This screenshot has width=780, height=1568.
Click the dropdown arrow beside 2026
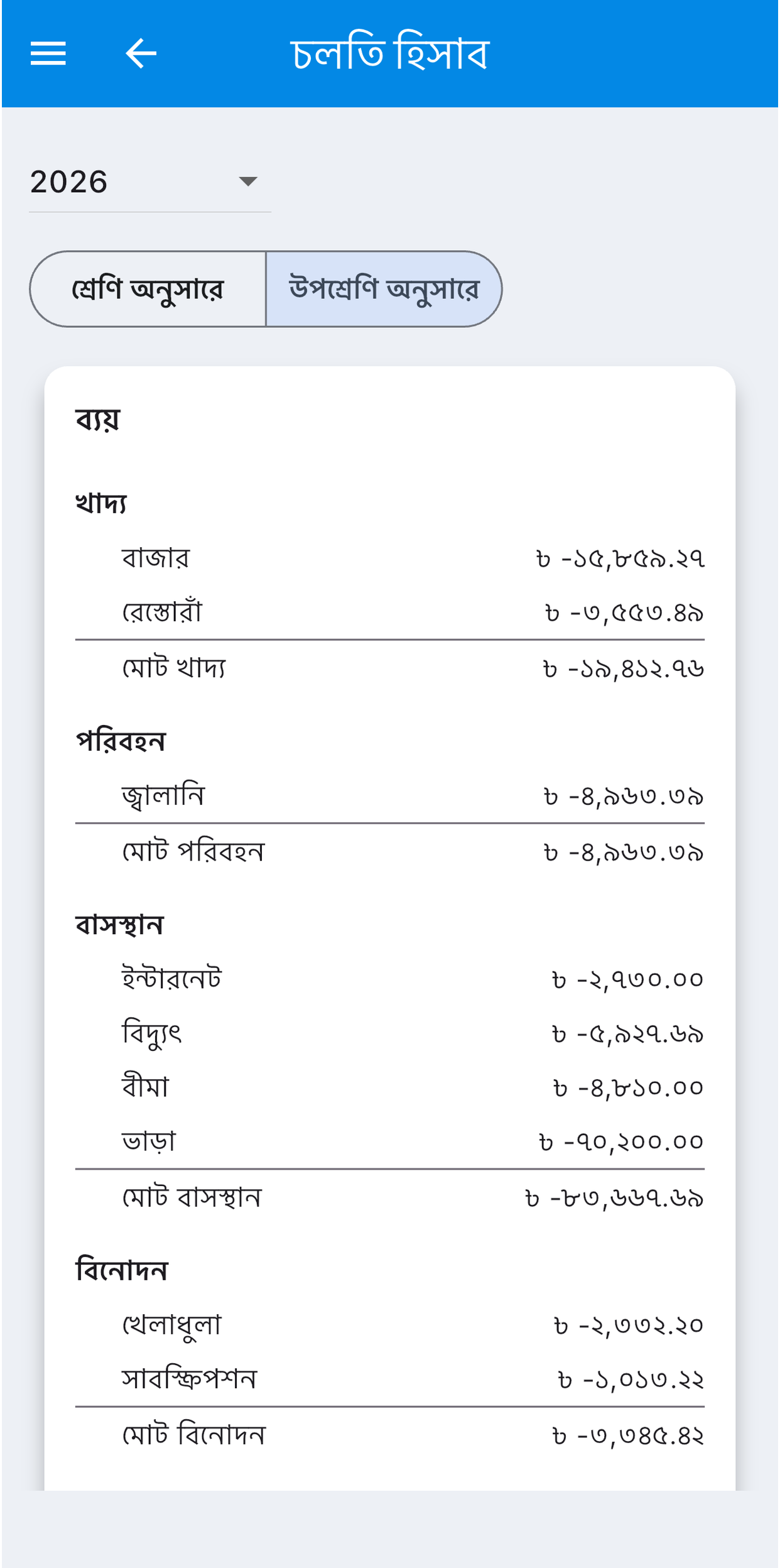point(248,182)
